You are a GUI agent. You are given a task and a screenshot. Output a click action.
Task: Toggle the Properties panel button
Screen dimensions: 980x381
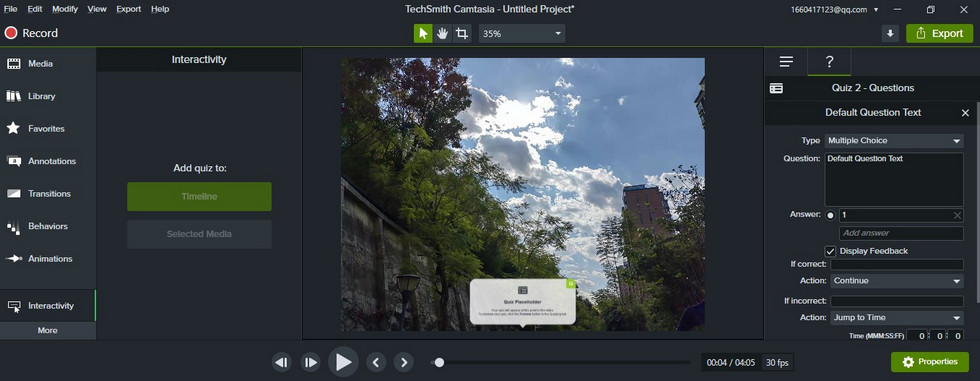pos(930,362)
